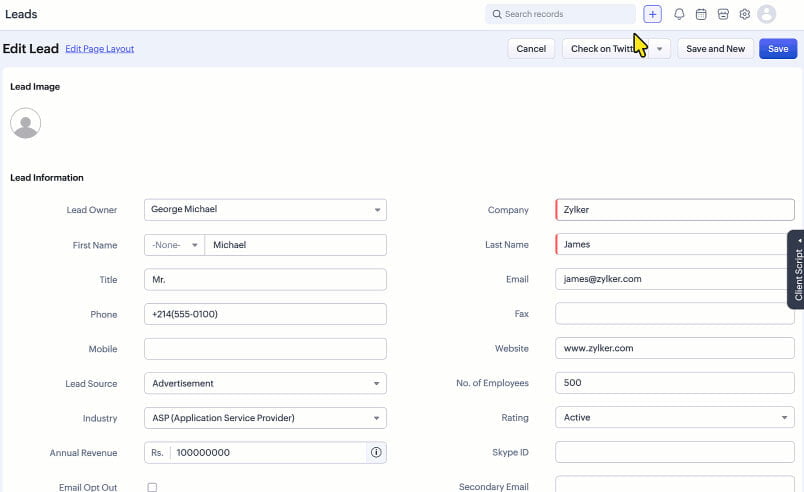The width and height of the screenshot is (804, 492).
Task: Click the Last Name field with James
Action: pos(672,244)
